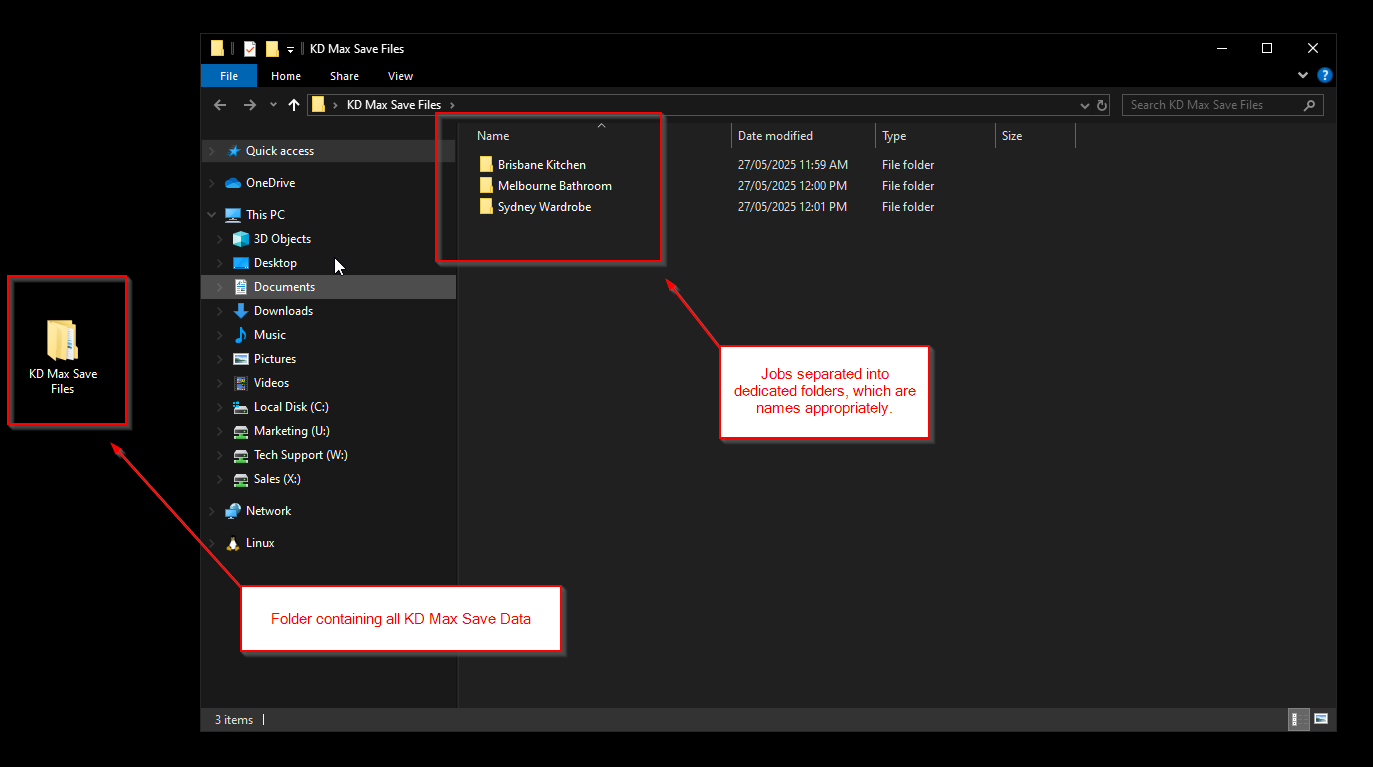Viewport: 1373px width, 767px height.
Task: Open Documents in the navigation pane
Action: (284, 287)
